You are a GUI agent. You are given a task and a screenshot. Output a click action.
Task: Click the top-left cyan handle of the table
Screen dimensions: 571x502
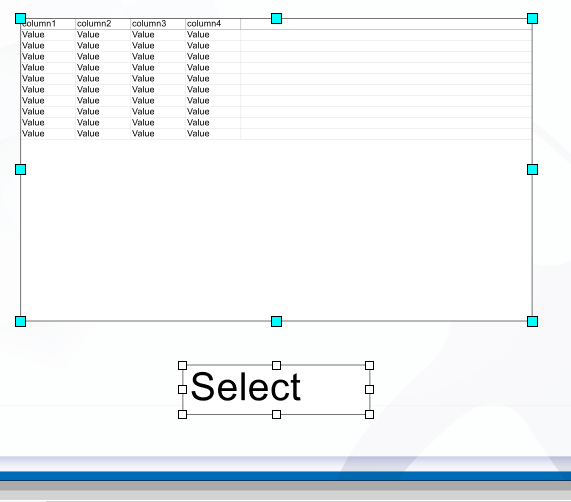(x=20, y=19)
